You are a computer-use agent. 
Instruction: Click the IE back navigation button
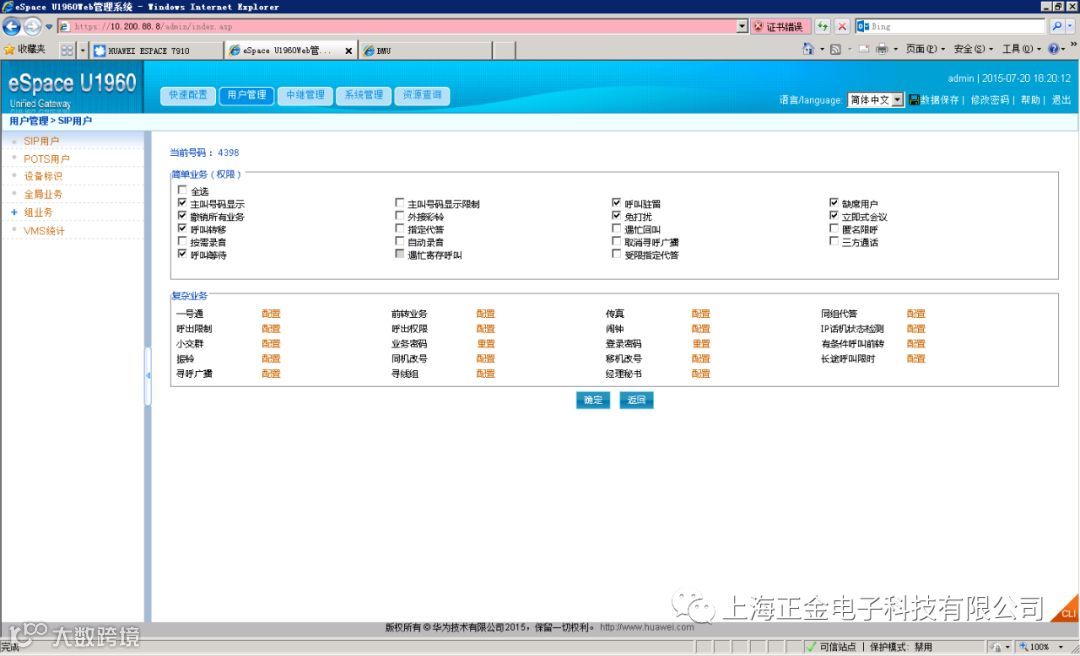point(12,26)
